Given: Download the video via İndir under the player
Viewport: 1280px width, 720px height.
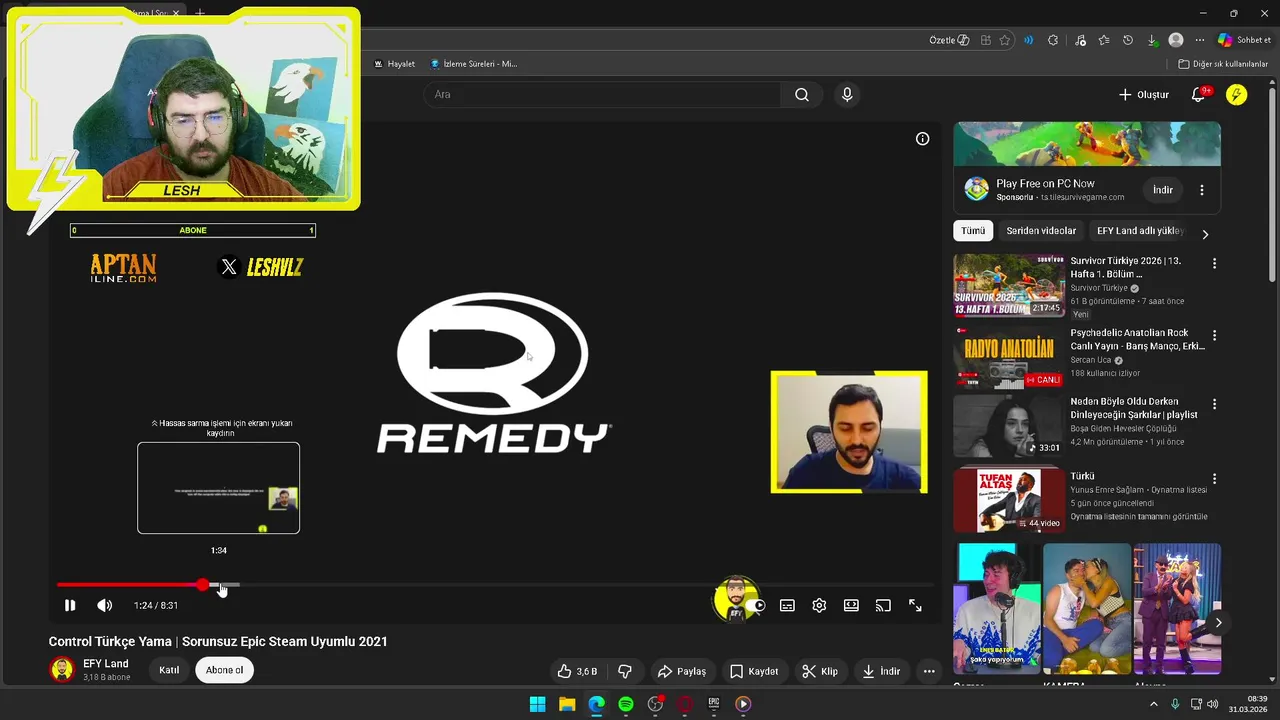Looking at the screenshot, I should tap(881, 671).
